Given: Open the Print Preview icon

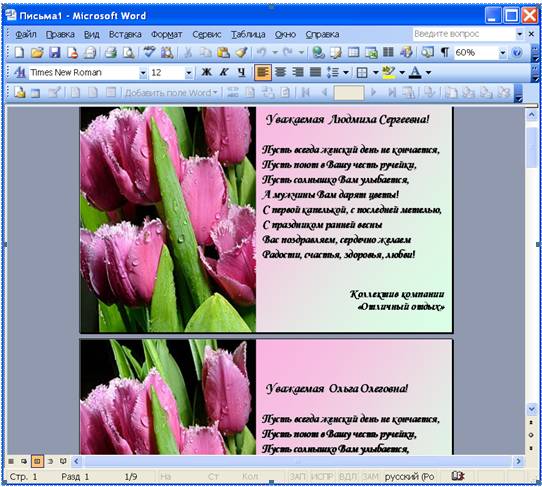Looking at the screenshot, I should click(x=129, y=53).
